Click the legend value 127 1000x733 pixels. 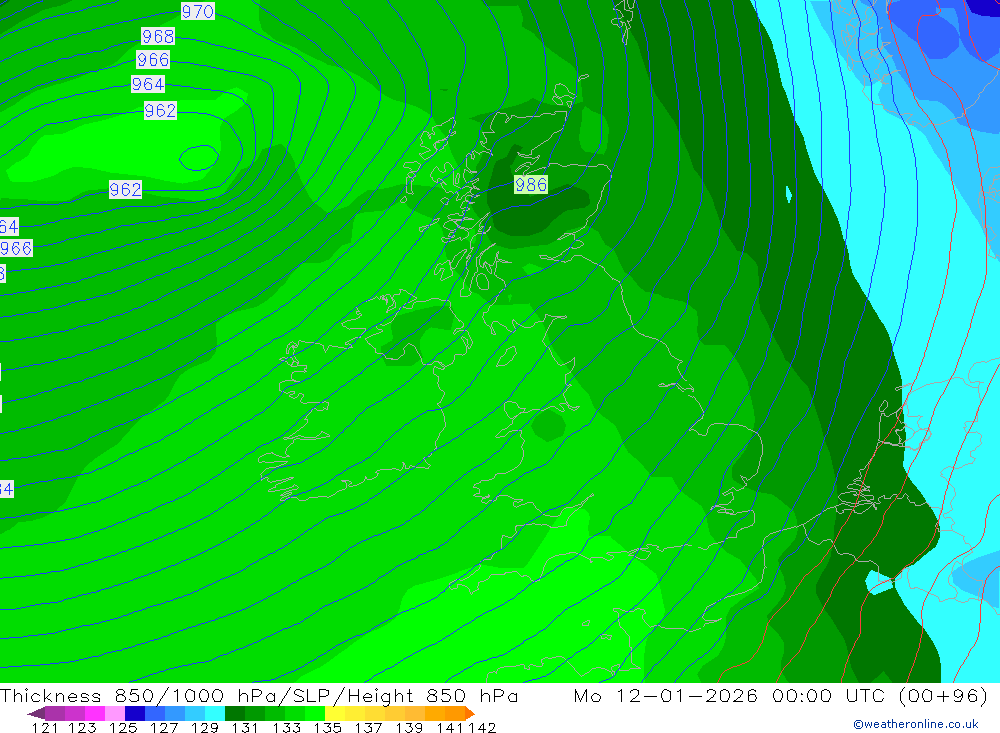164,728
